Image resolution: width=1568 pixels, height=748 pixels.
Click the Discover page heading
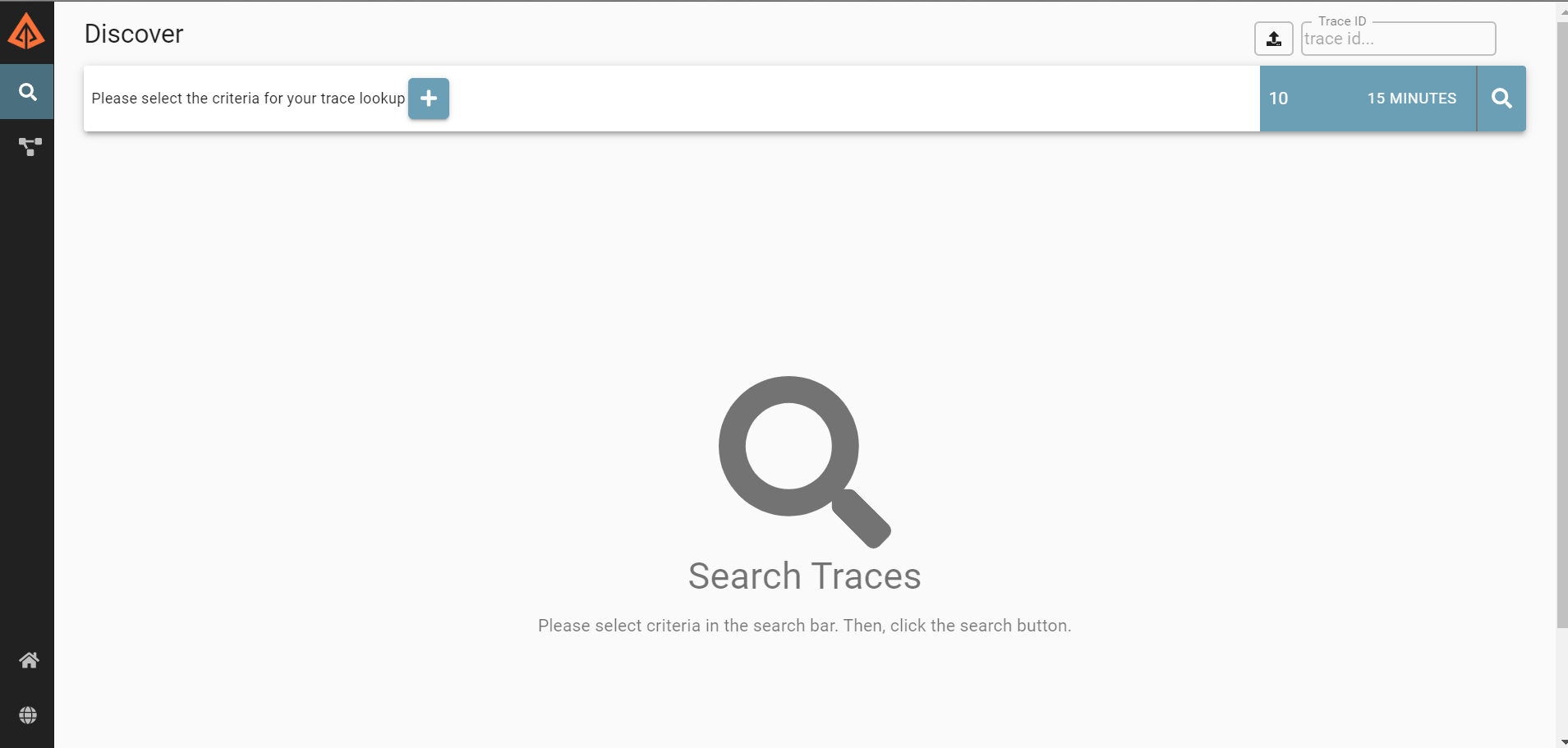point(134,34)
